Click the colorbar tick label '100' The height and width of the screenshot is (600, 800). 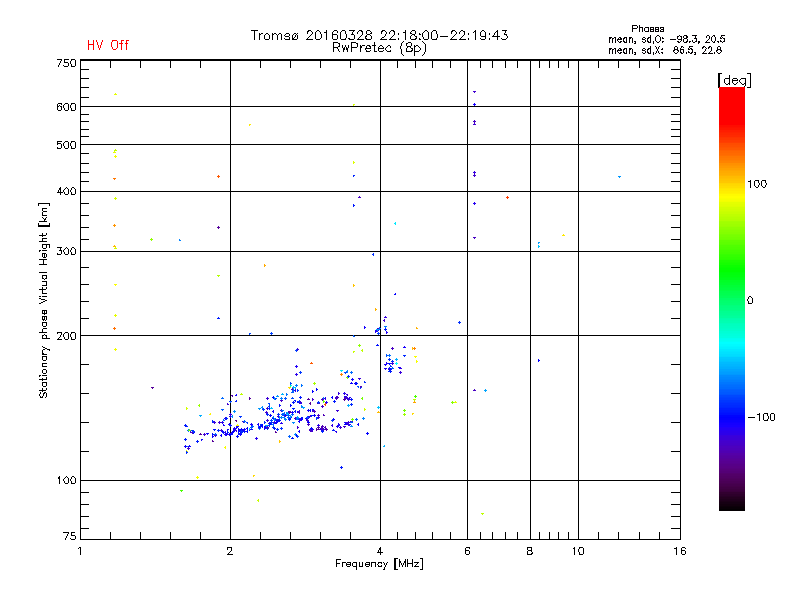point(757,184)
